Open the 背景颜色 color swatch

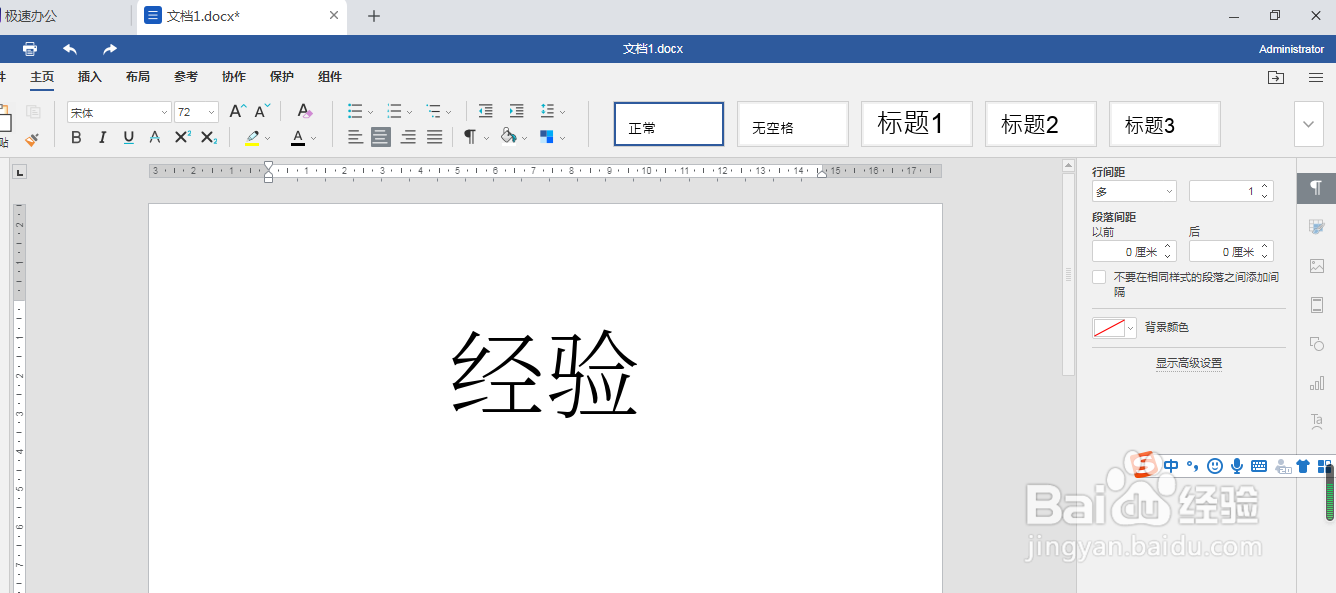[x=1114, y=328]
